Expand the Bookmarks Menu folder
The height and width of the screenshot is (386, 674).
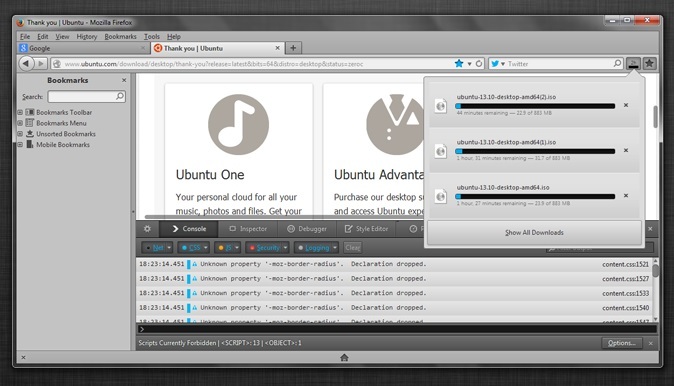(x=20, y=123)
